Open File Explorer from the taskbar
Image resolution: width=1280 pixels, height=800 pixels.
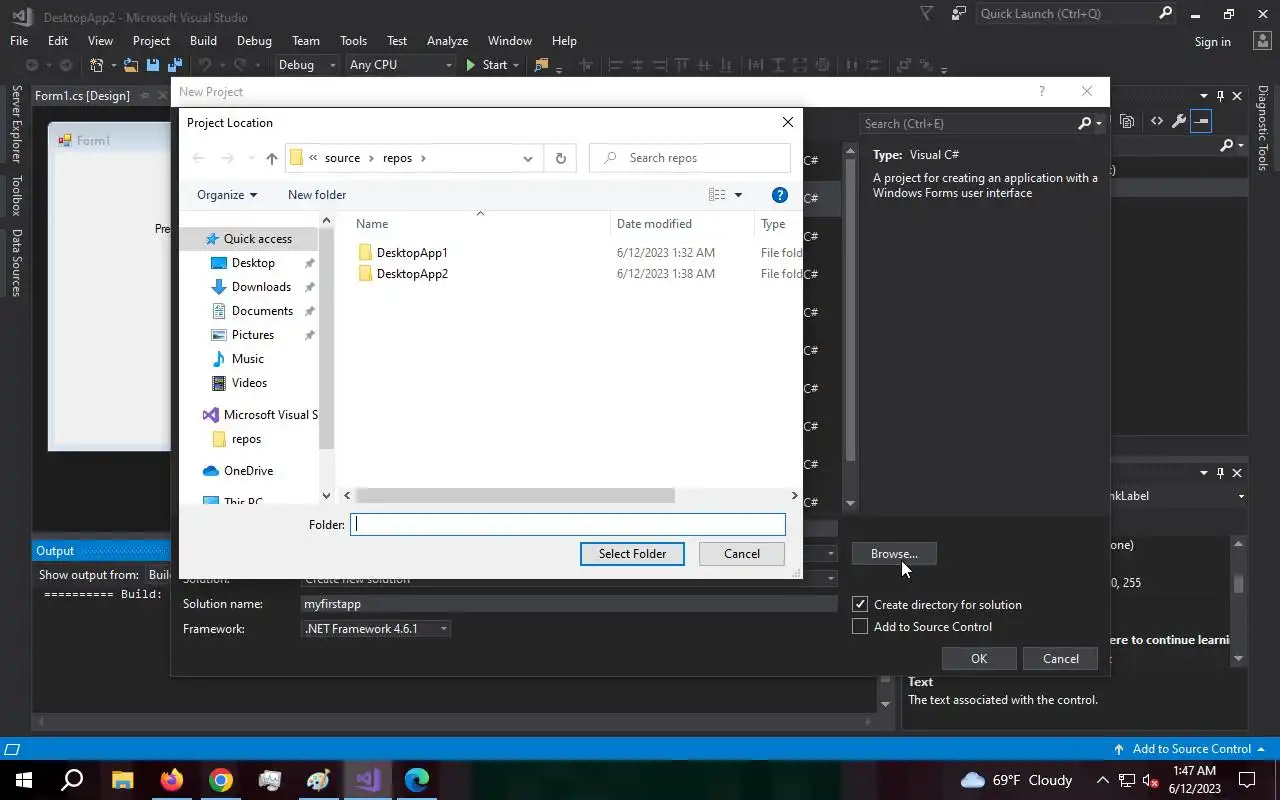coord(122,780)
